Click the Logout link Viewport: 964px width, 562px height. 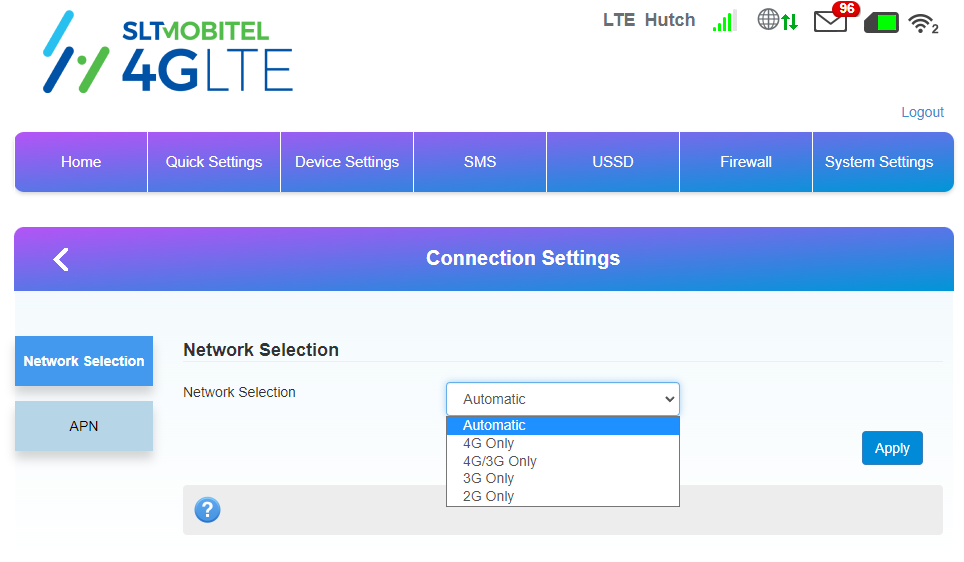(922, 113)
